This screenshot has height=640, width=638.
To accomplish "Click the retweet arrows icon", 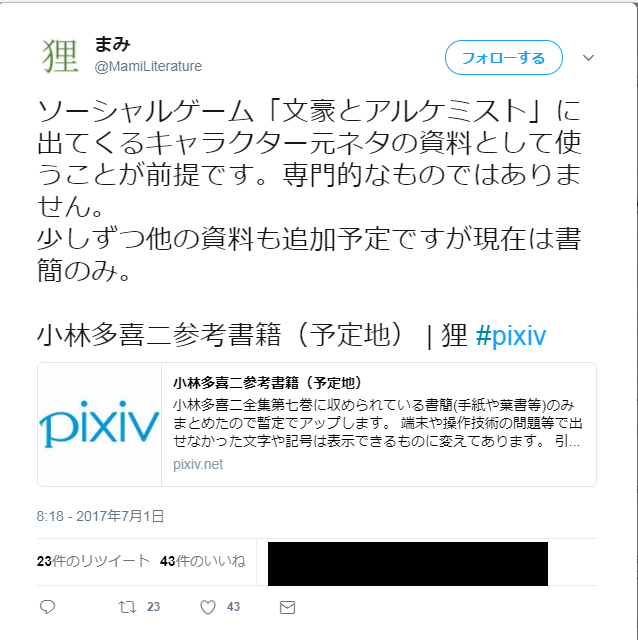I will click(x=127, y=607).
